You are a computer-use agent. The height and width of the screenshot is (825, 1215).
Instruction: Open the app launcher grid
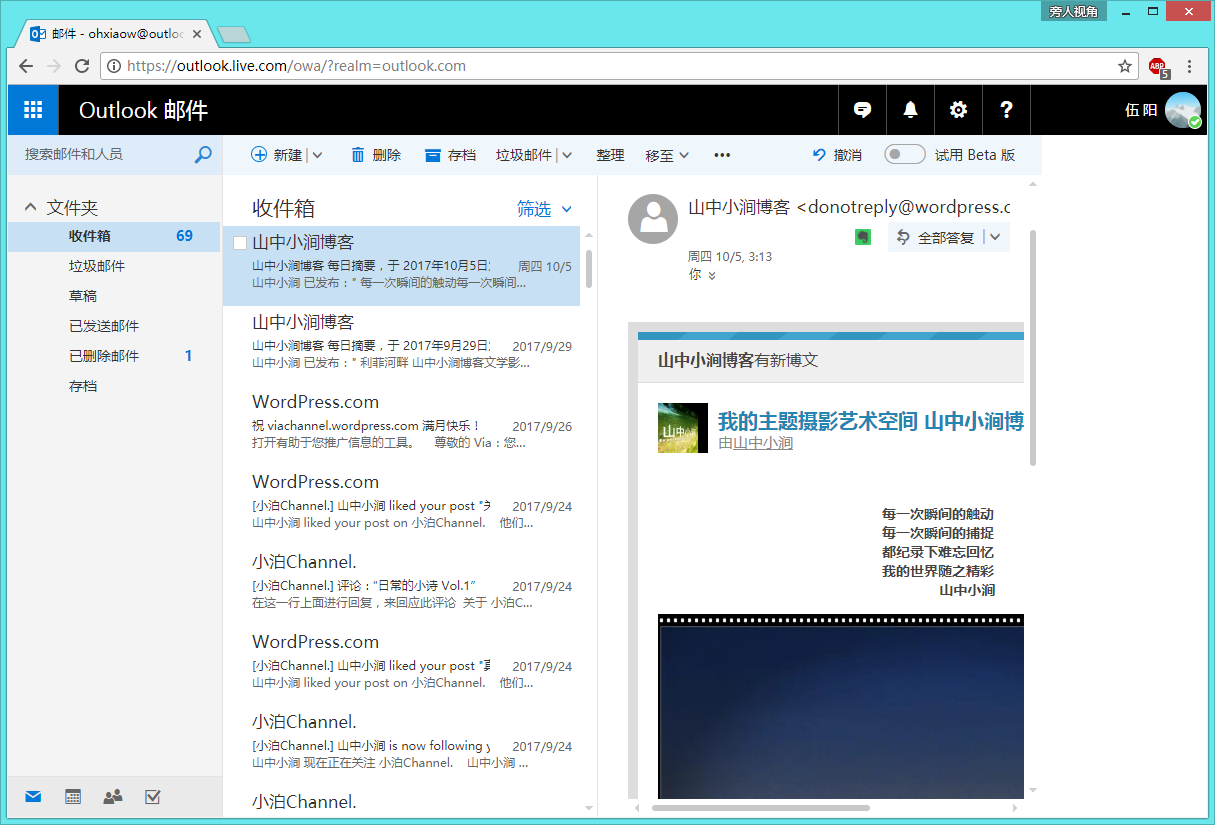click(33, 110)
